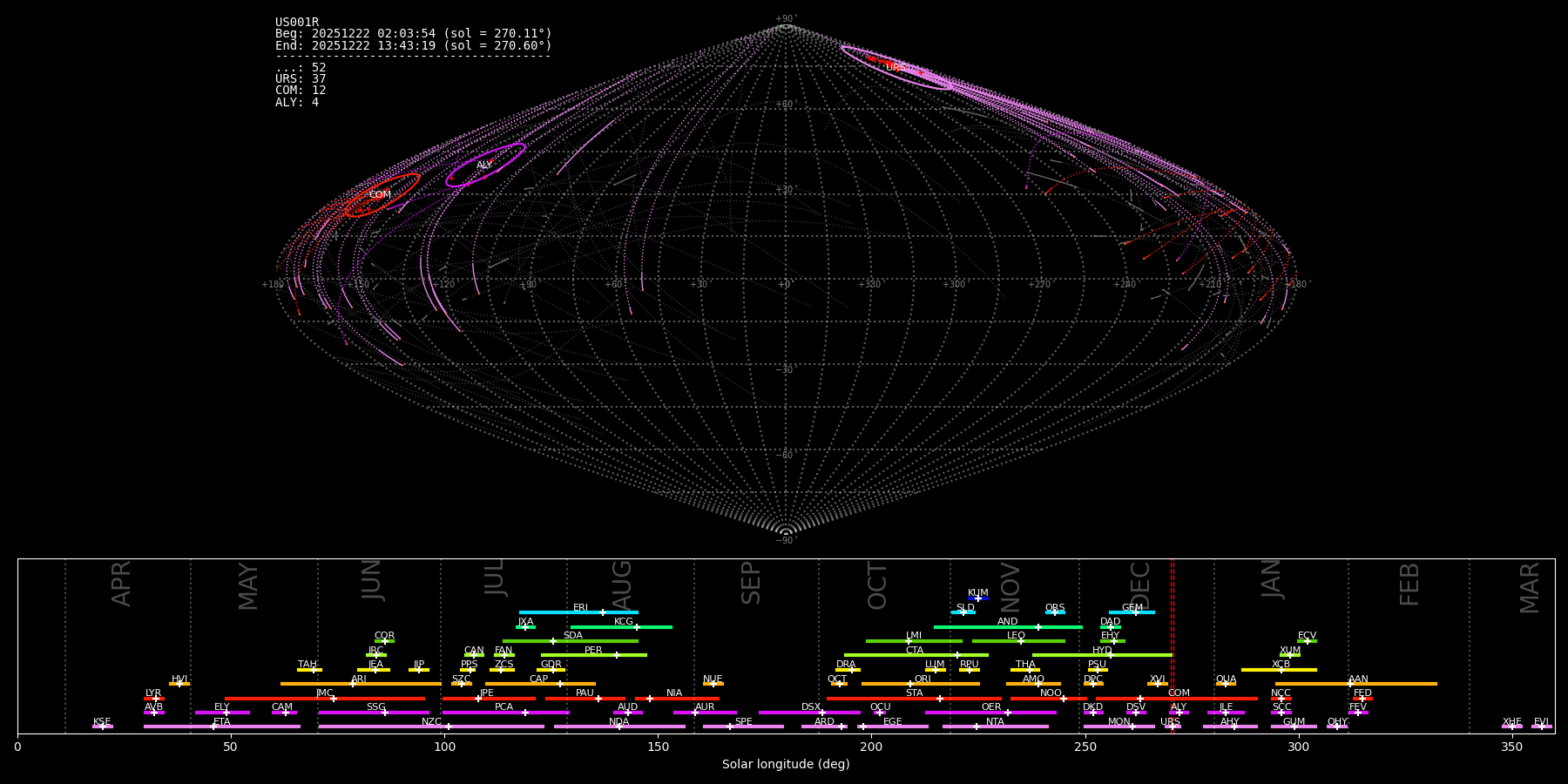The image size is (1568, 784).
Task: Select the orange AAN activity bar
Action: tap(1394, 684)
